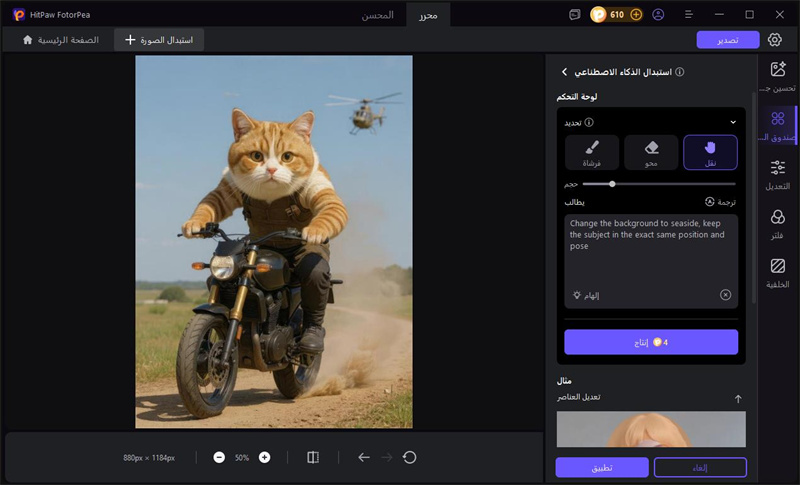Undo with the left arrow icon
This screenshot has width=800, height=485.
364,457
